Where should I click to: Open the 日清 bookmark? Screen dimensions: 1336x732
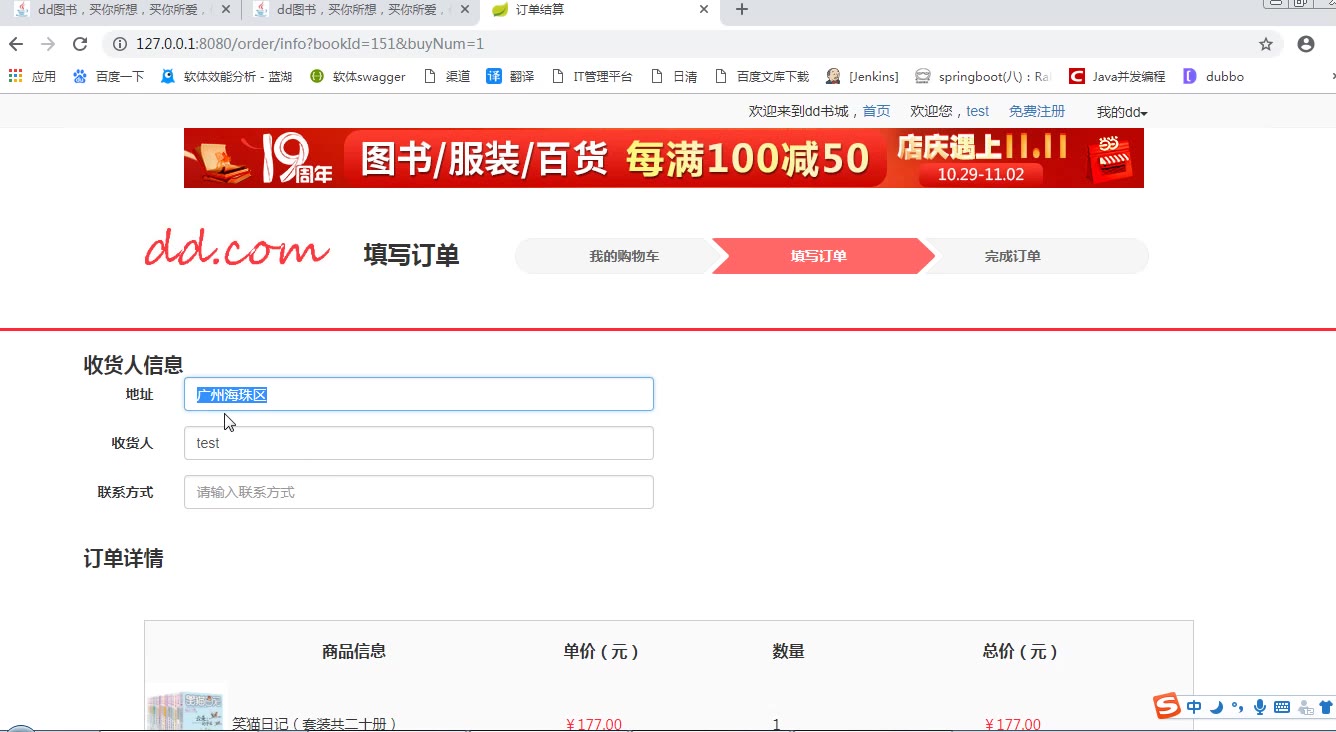[674, 76]
